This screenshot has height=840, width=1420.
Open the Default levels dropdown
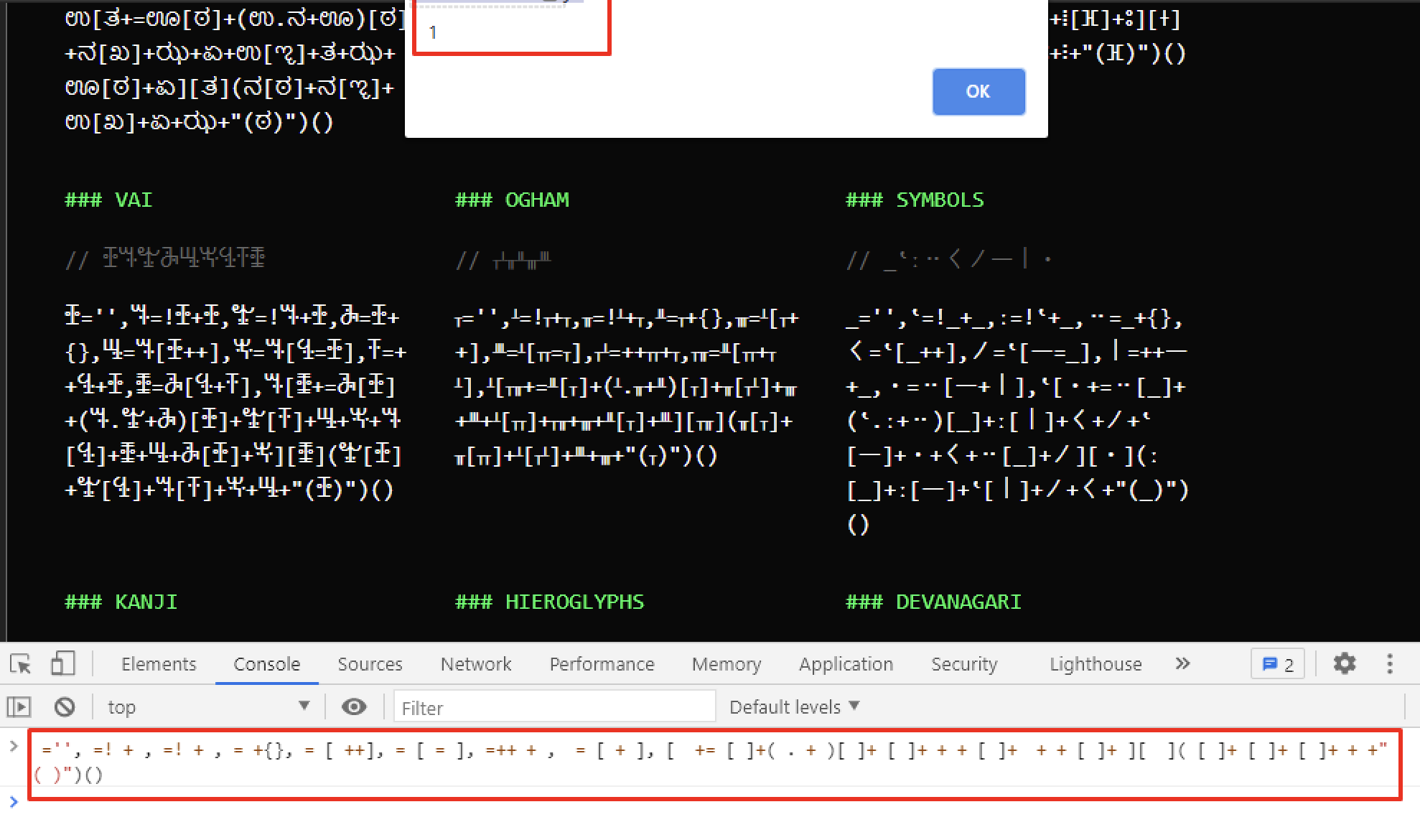(794, 707)
